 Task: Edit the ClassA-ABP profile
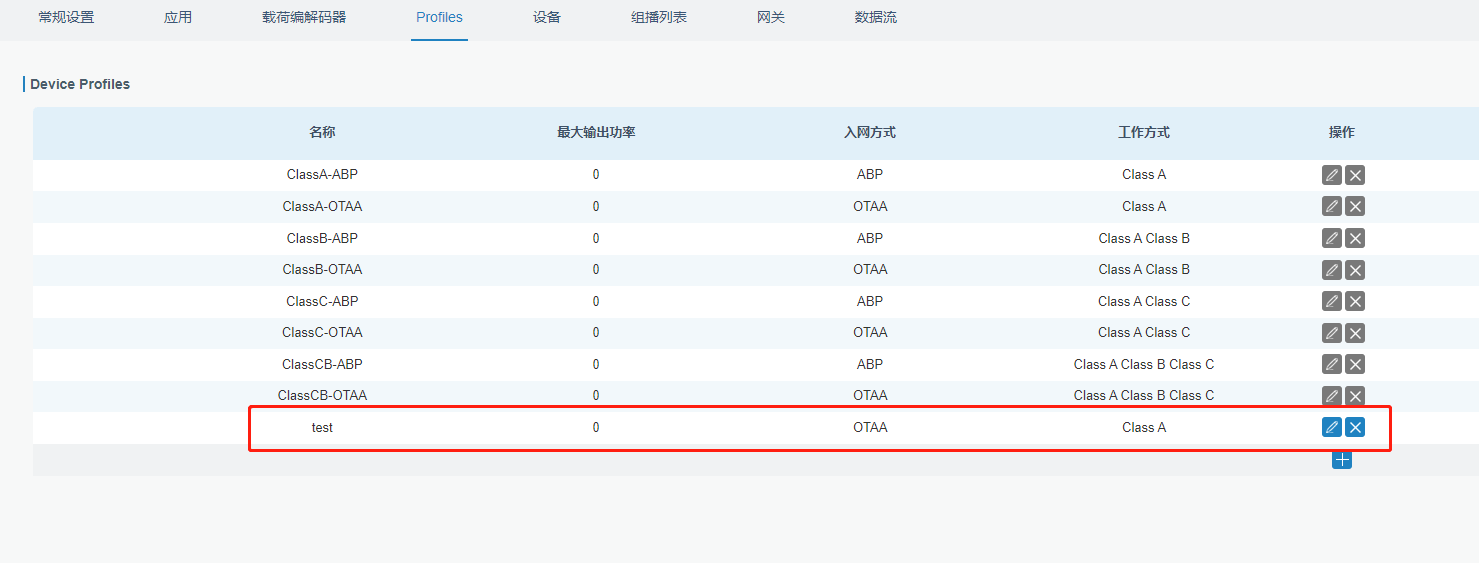click(x=1331, y=175)
